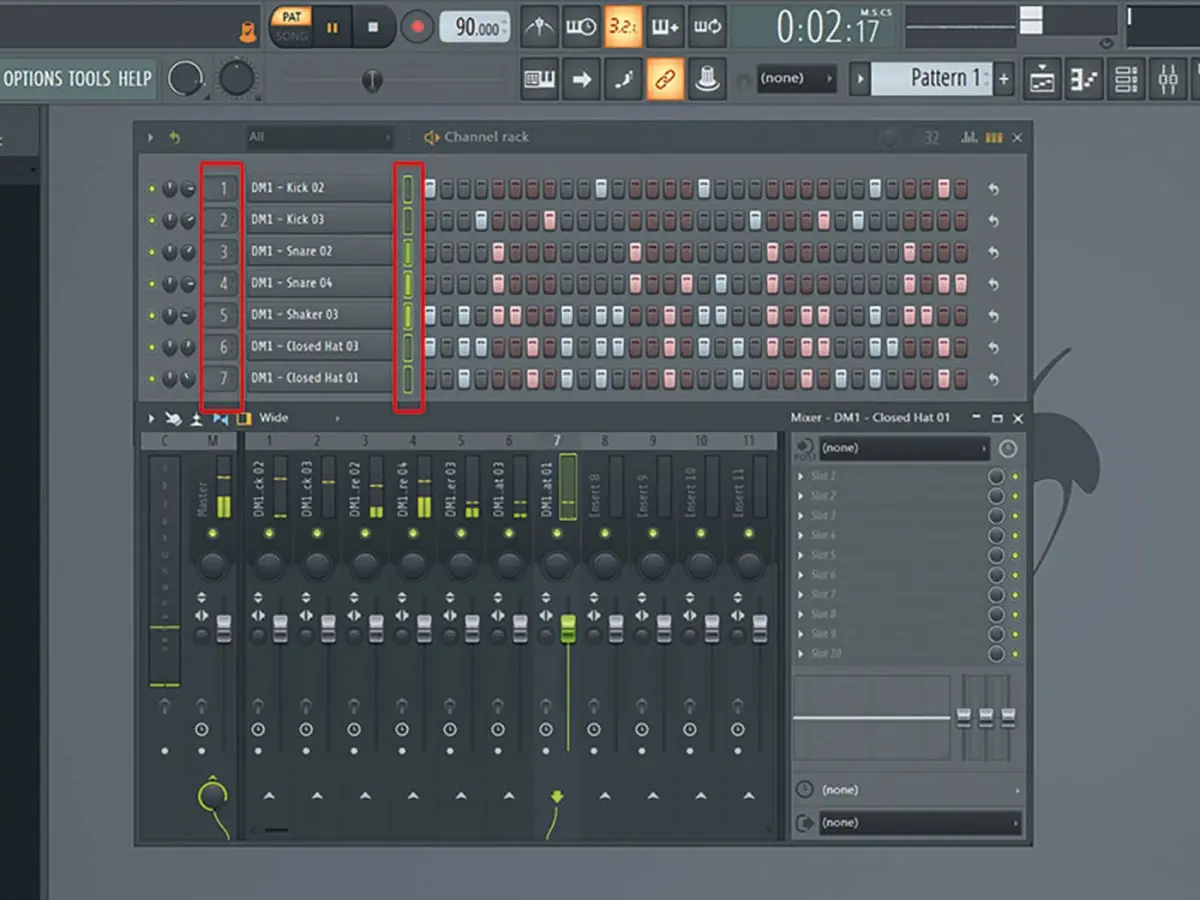
Task: Toggle first step of DM1 - Kick 02
Action: [430, 188]
